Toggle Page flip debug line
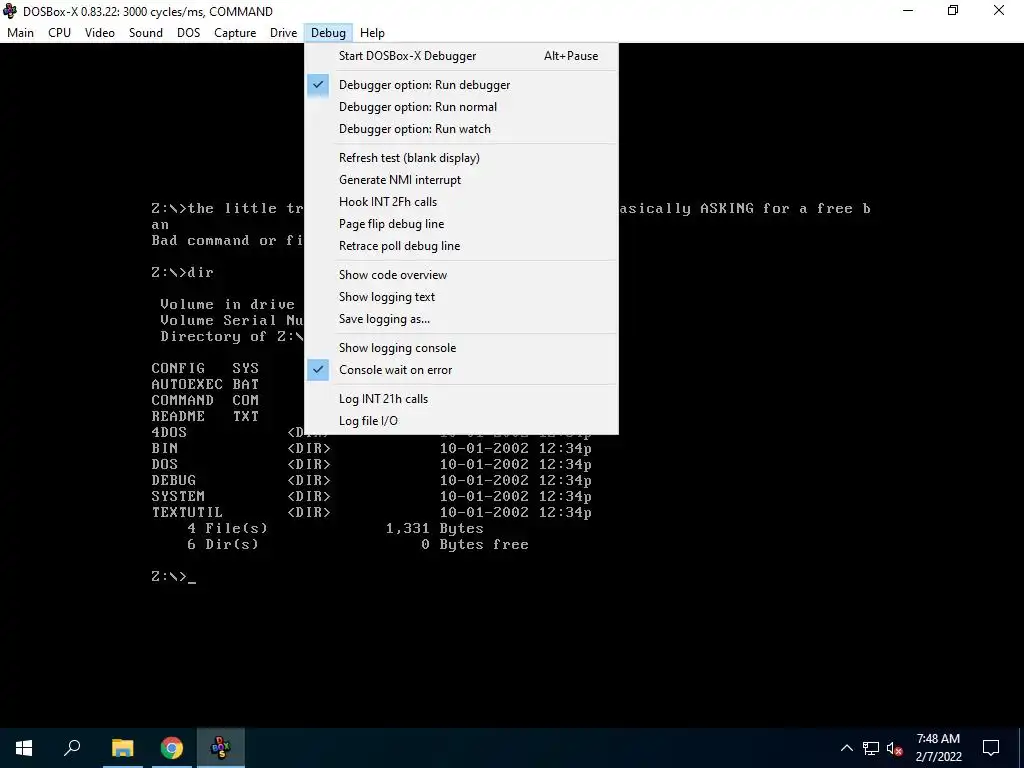The height and width of the screenshot is (768, 1024). [x=461, y=224]
